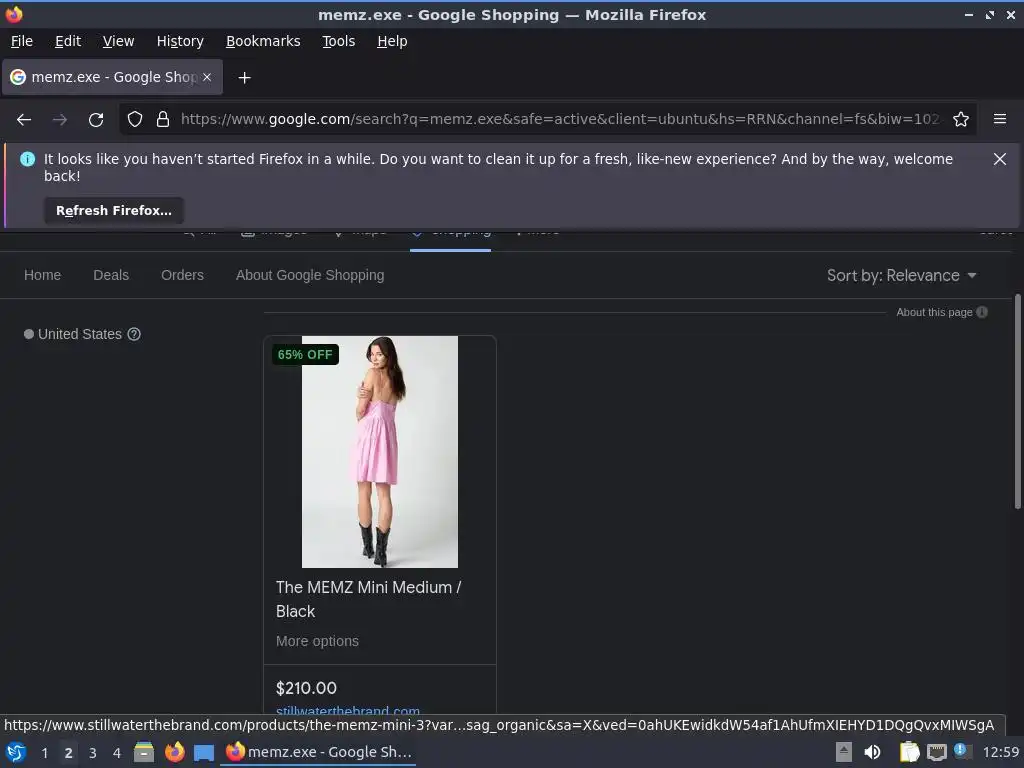Click the clock showing 12:59
Image resolution: width=1024 pixels, height=768 pixels.
point(1000,752)
